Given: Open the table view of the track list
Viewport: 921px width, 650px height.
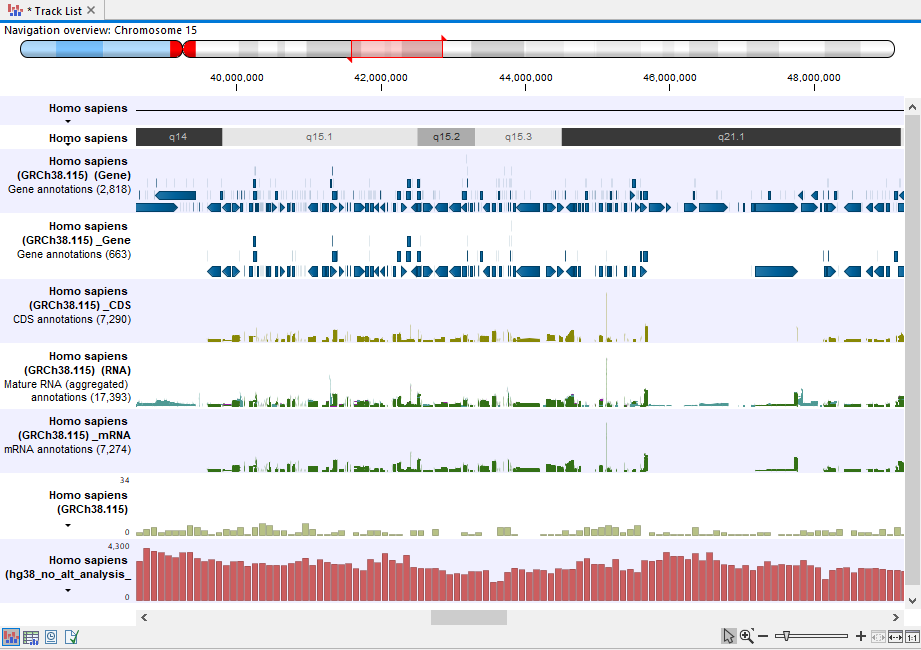Looking at the screenshot, I should click(31, 637).
